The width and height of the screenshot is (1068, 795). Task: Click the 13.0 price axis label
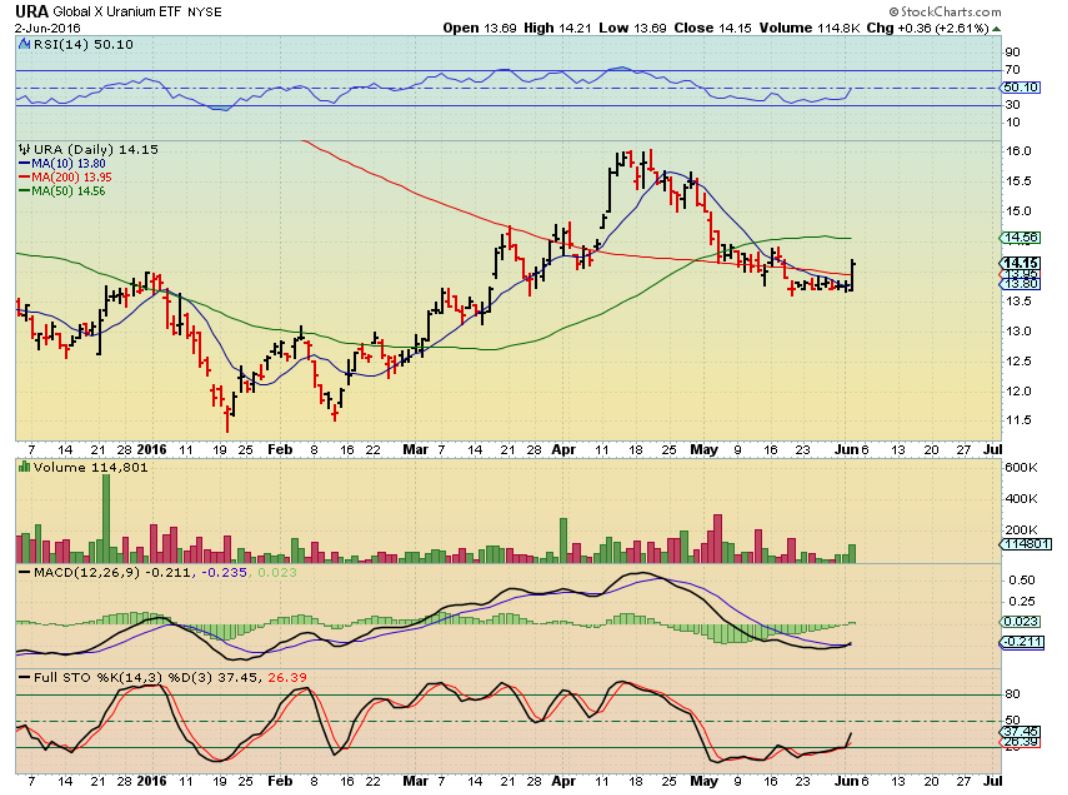pyautogui.click(x=1018, y=331)
